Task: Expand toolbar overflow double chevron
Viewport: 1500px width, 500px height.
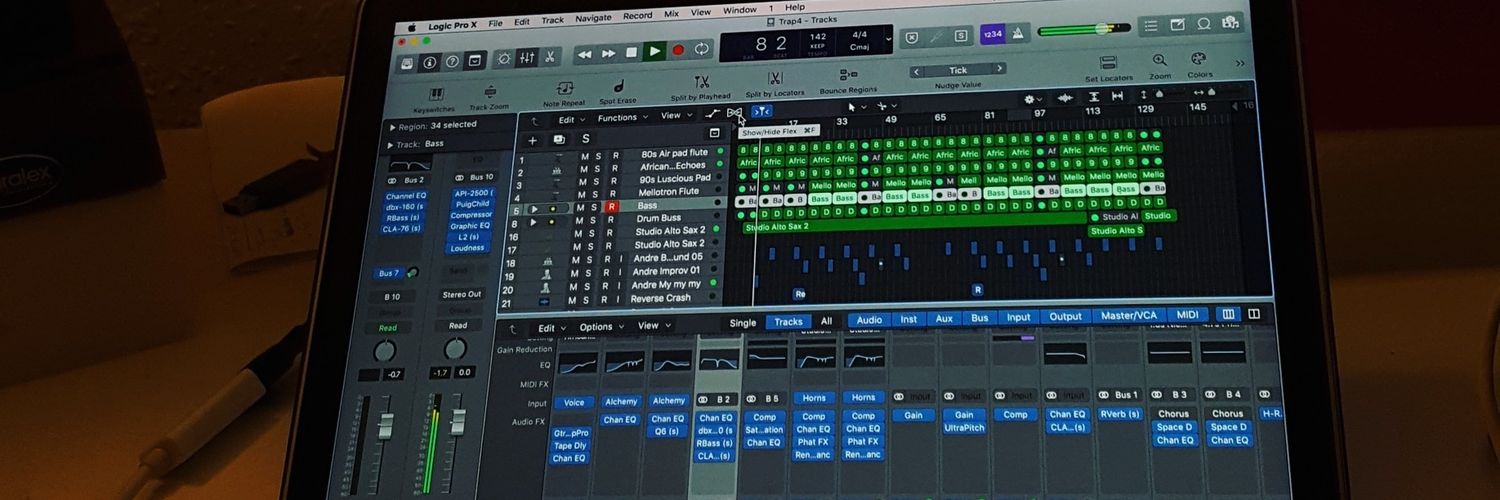Action: tap(1240, 63)
